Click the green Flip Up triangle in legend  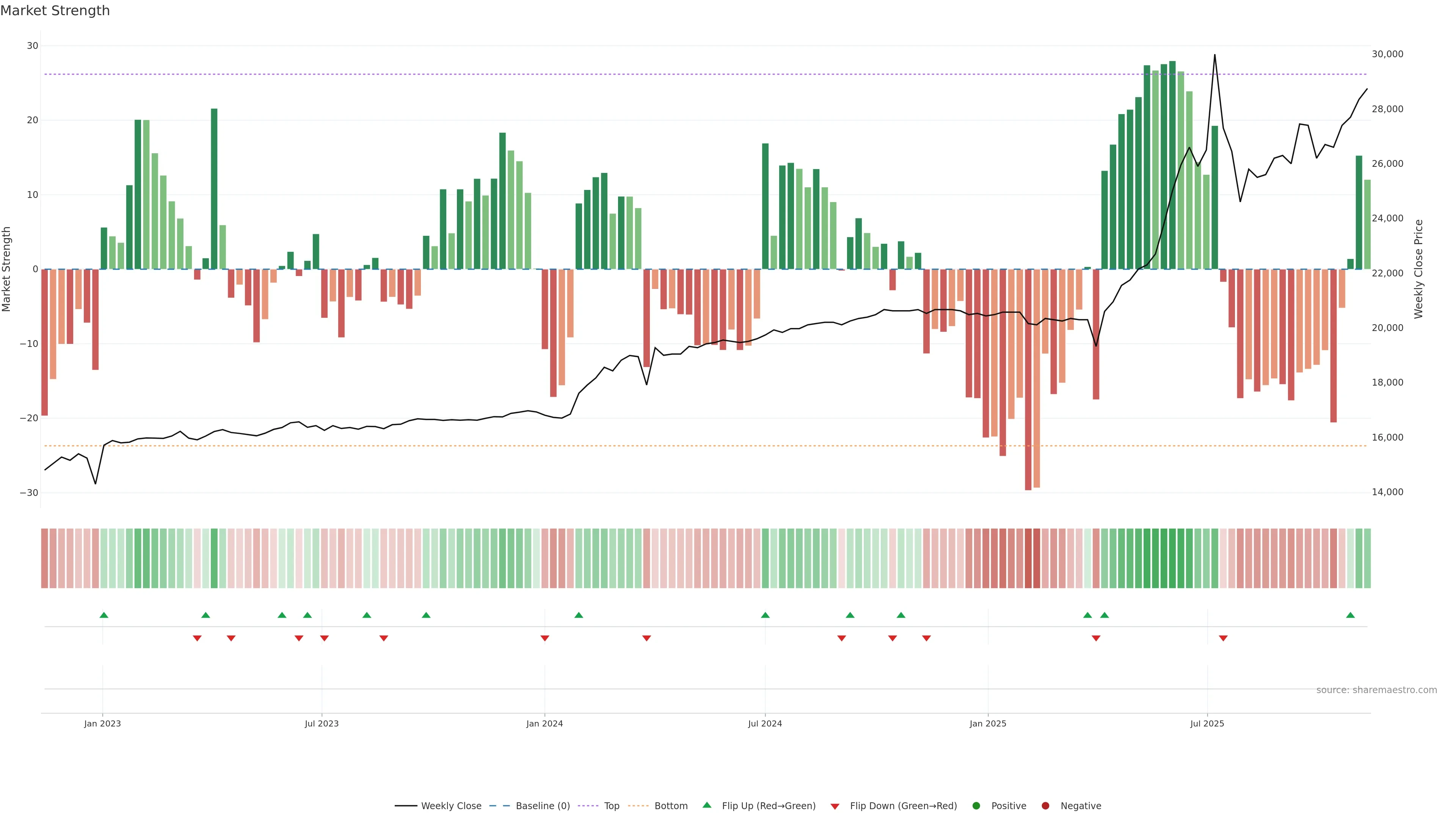click(706, 805)
